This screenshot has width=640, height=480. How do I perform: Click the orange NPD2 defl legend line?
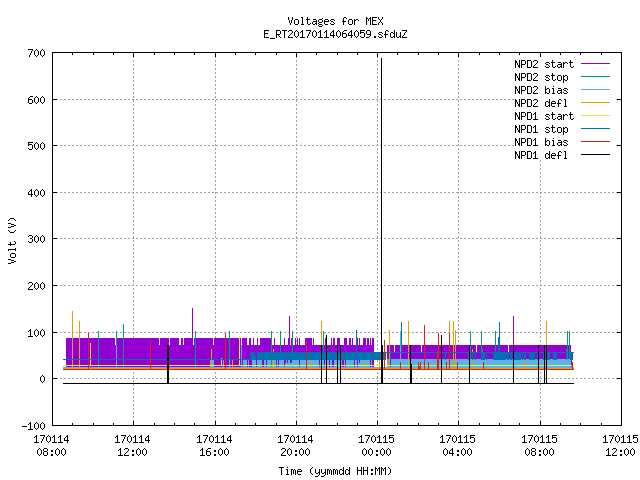596,102
